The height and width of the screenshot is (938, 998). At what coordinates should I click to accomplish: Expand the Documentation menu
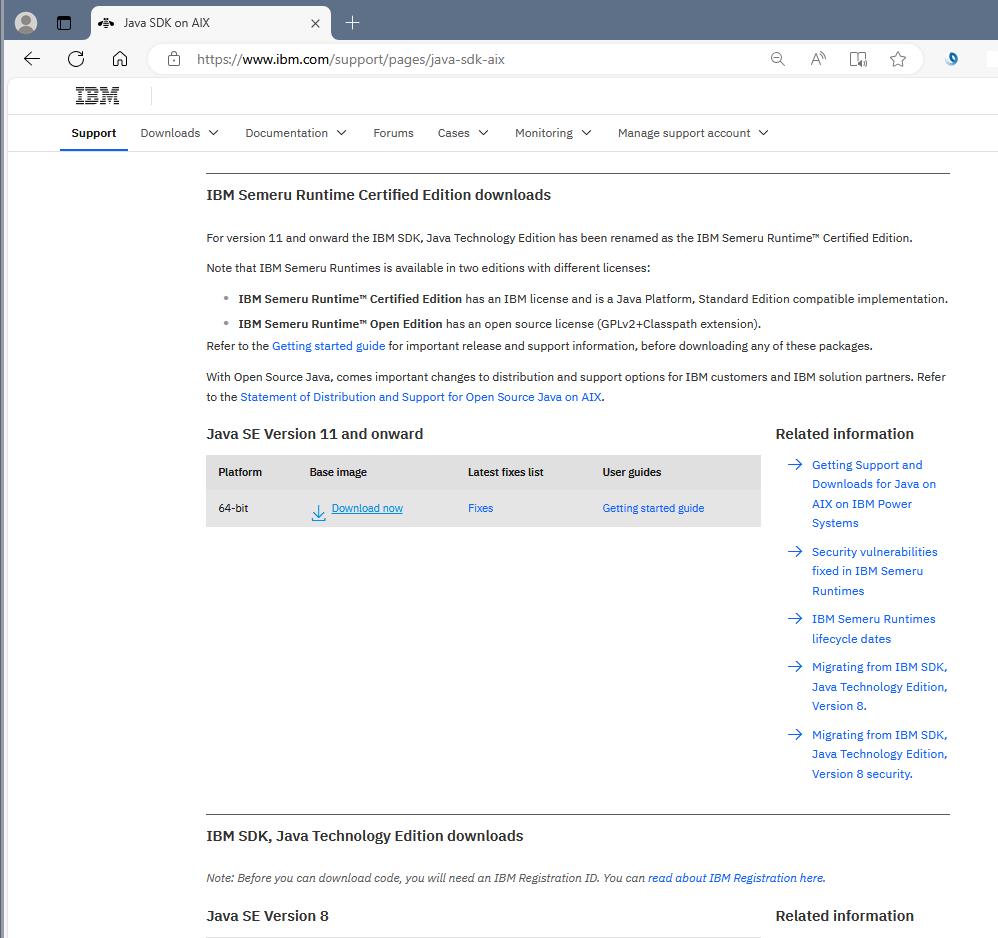click(296, 133)
